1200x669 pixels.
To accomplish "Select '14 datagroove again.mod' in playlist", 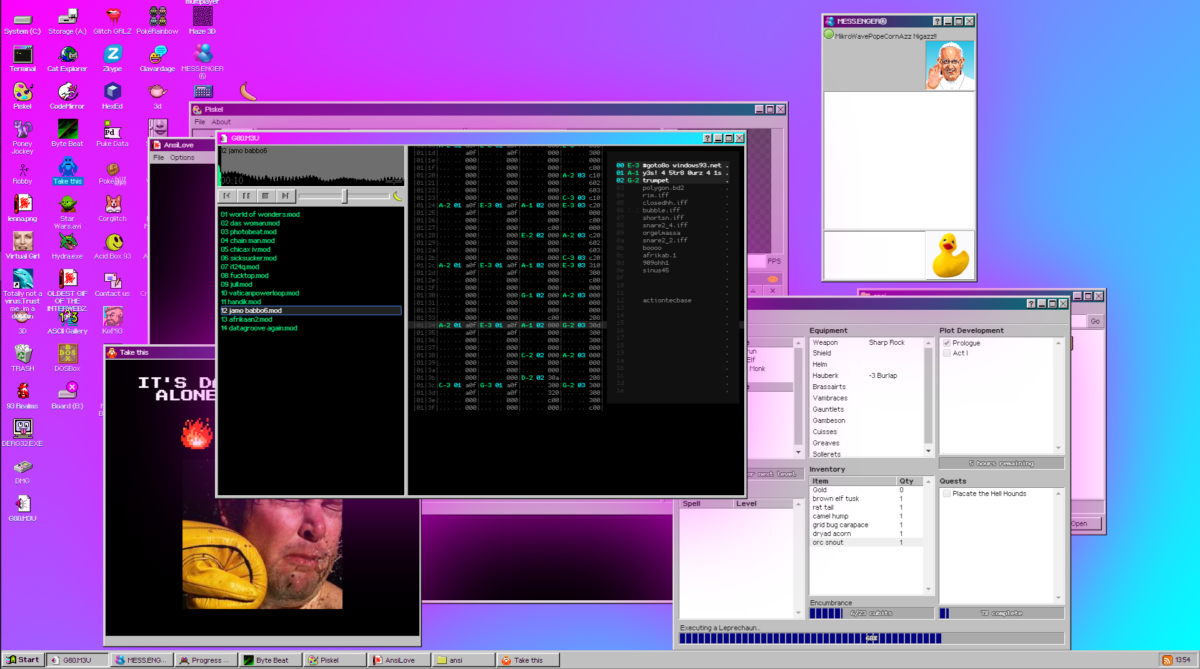I will [310, 328].
